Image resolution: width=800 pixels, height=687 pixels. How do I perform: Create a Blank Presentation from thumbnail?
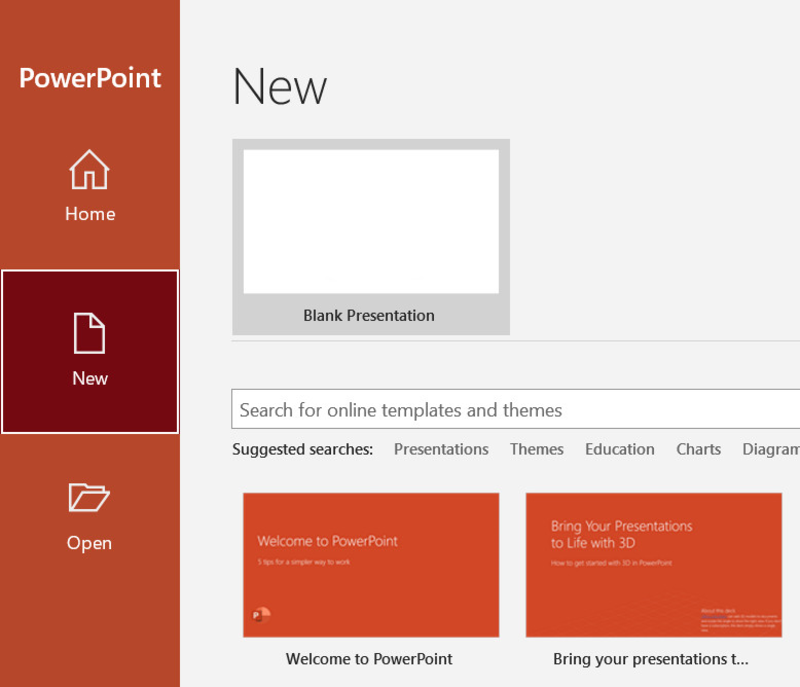[371, 221]
